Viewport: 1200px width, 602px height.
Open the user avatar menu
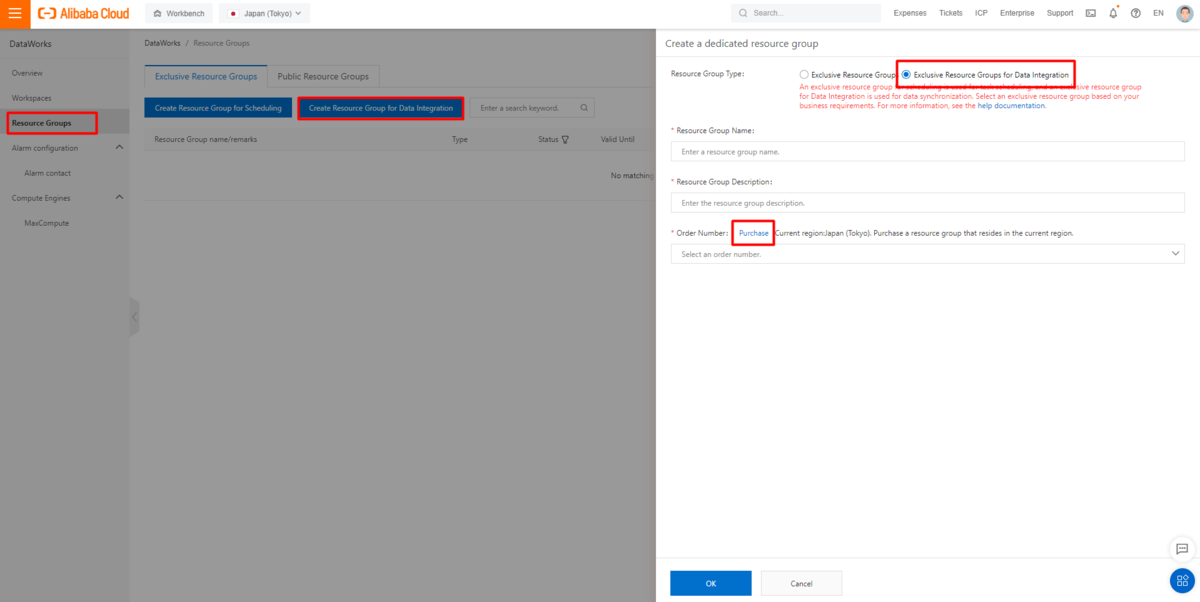click(1184, 13)
